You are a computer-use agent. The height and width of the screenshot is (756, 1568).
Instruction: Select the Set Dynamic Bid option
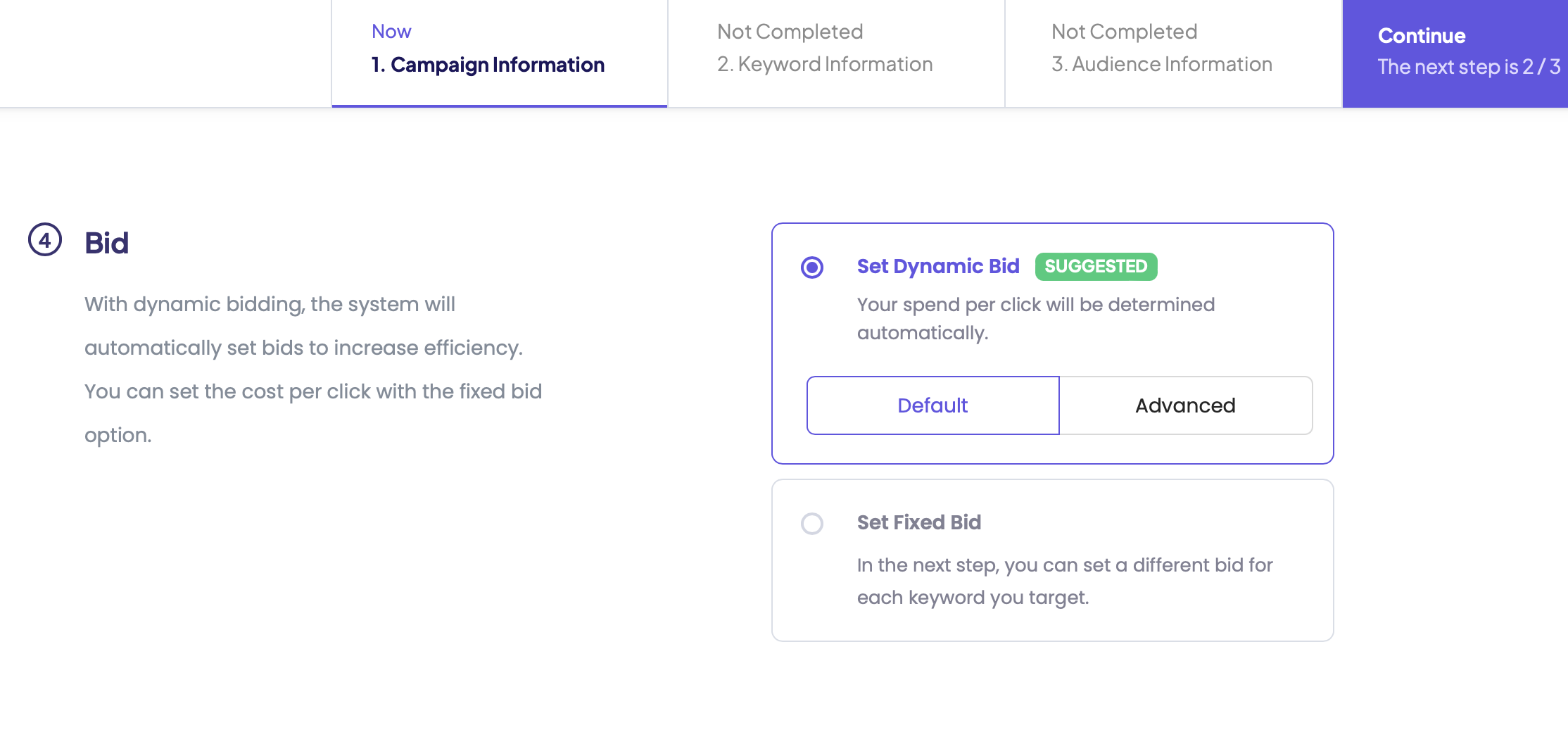(x=938, y=267)
